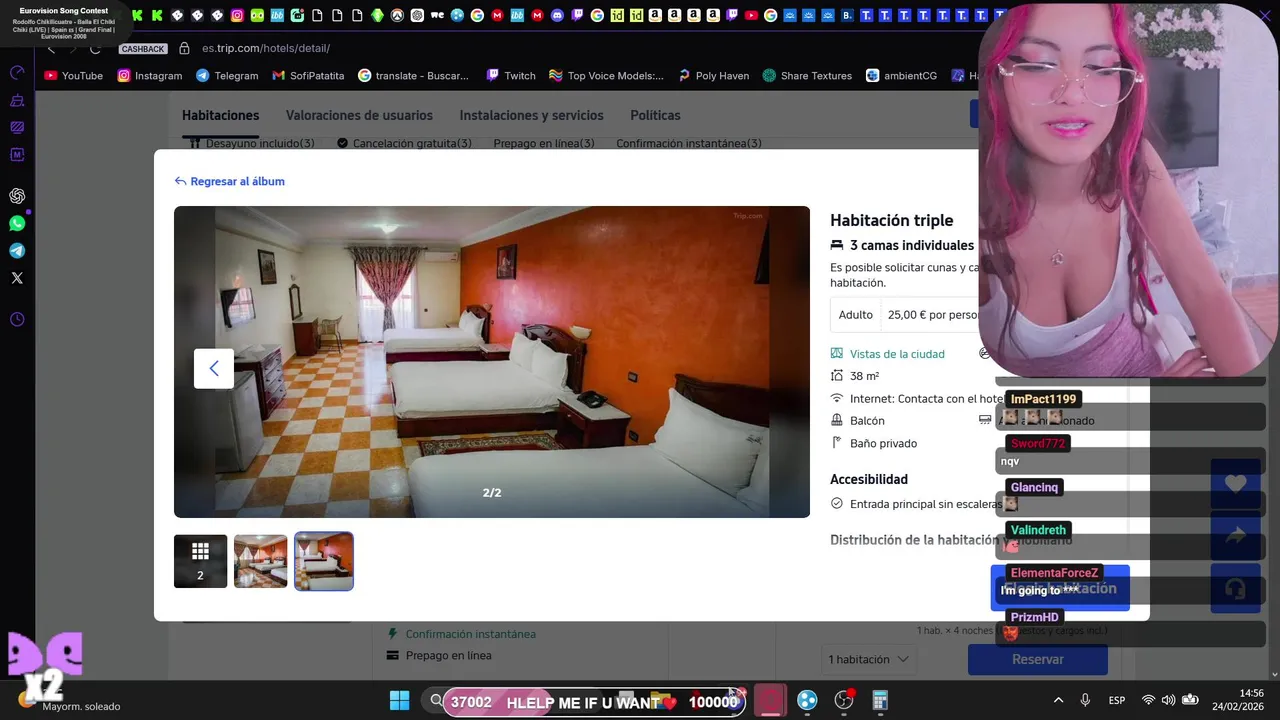Open the Políticas tab
1280x720 pixels.
655,115
